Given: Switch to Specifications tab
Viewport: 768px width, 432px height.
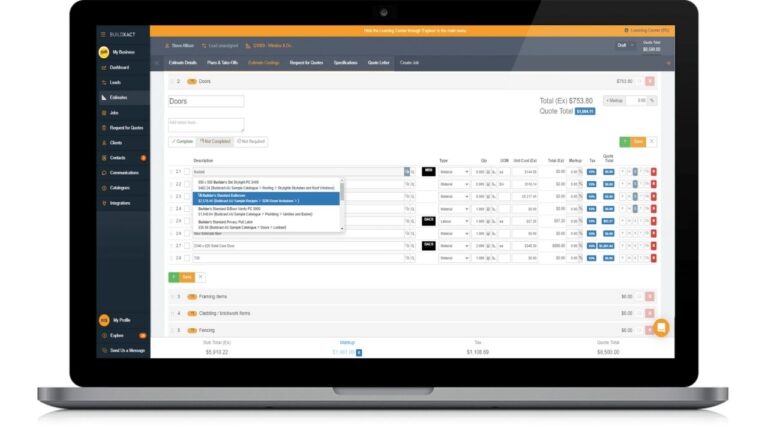Looking at the screenshot, I should 345,63.
